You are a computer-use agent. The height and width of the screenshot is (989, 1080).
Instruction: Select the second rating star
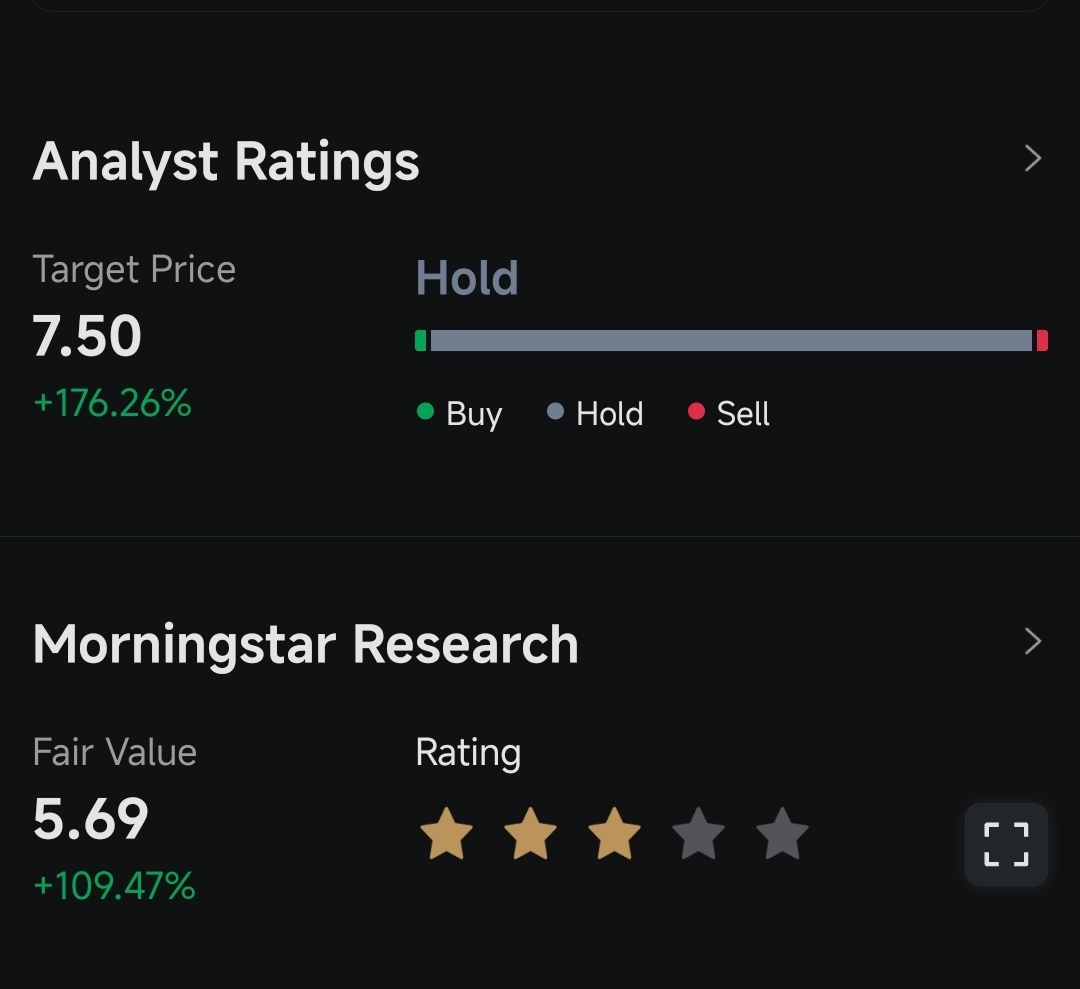pos(530,833)
